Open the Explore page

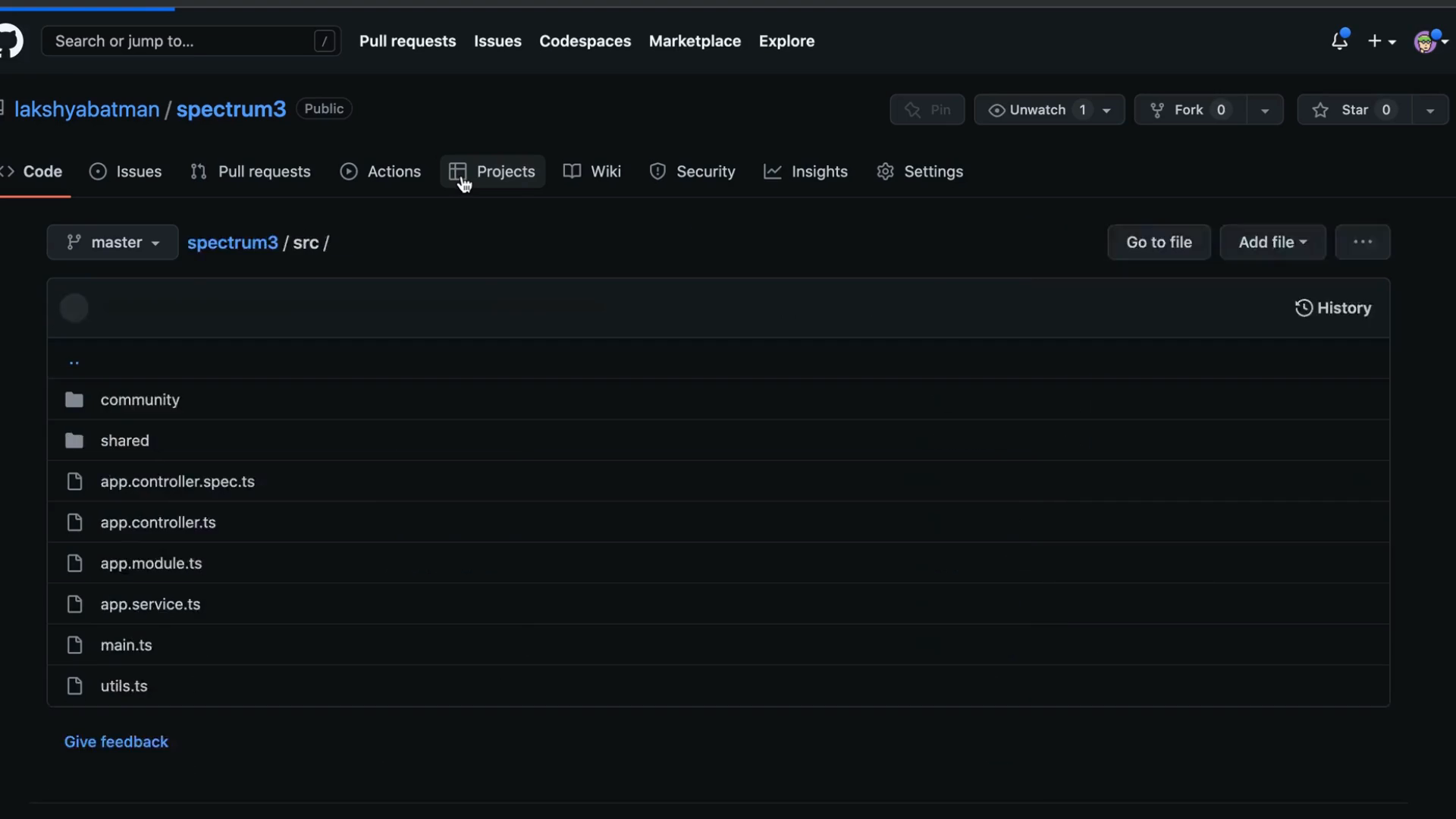(x=786, y=41)
